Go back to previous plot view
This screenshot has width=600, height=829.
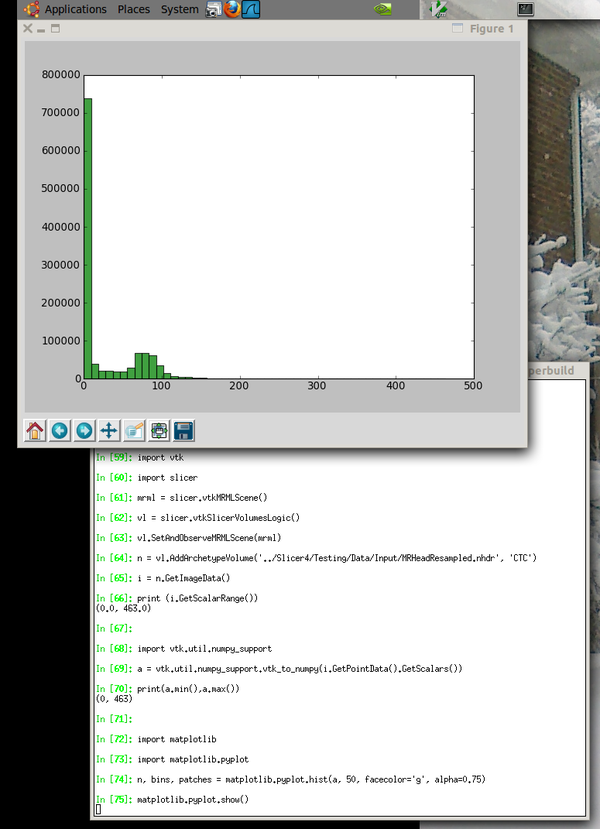(59, 431)
